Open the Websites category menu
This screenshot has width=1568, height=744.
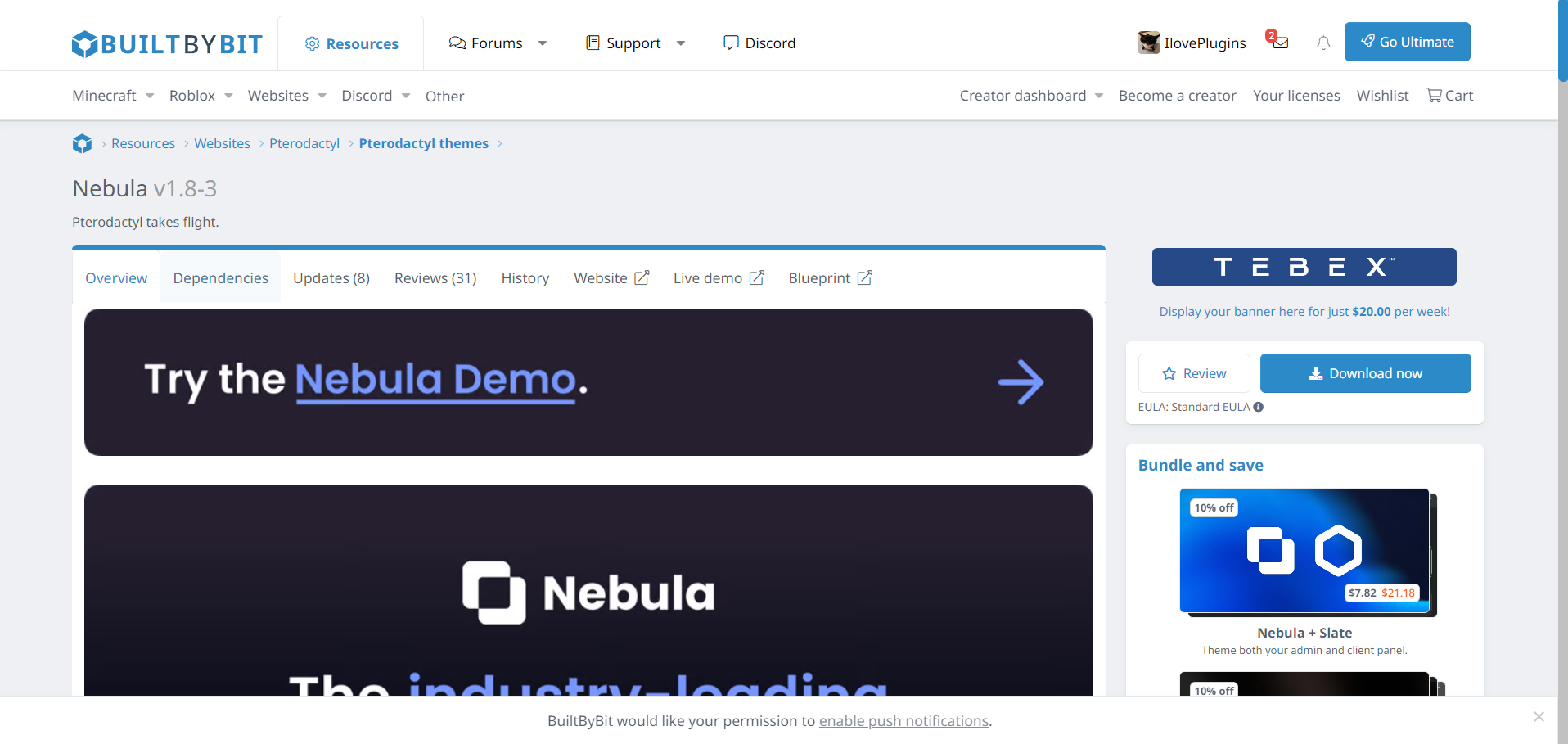coord(278,96)
